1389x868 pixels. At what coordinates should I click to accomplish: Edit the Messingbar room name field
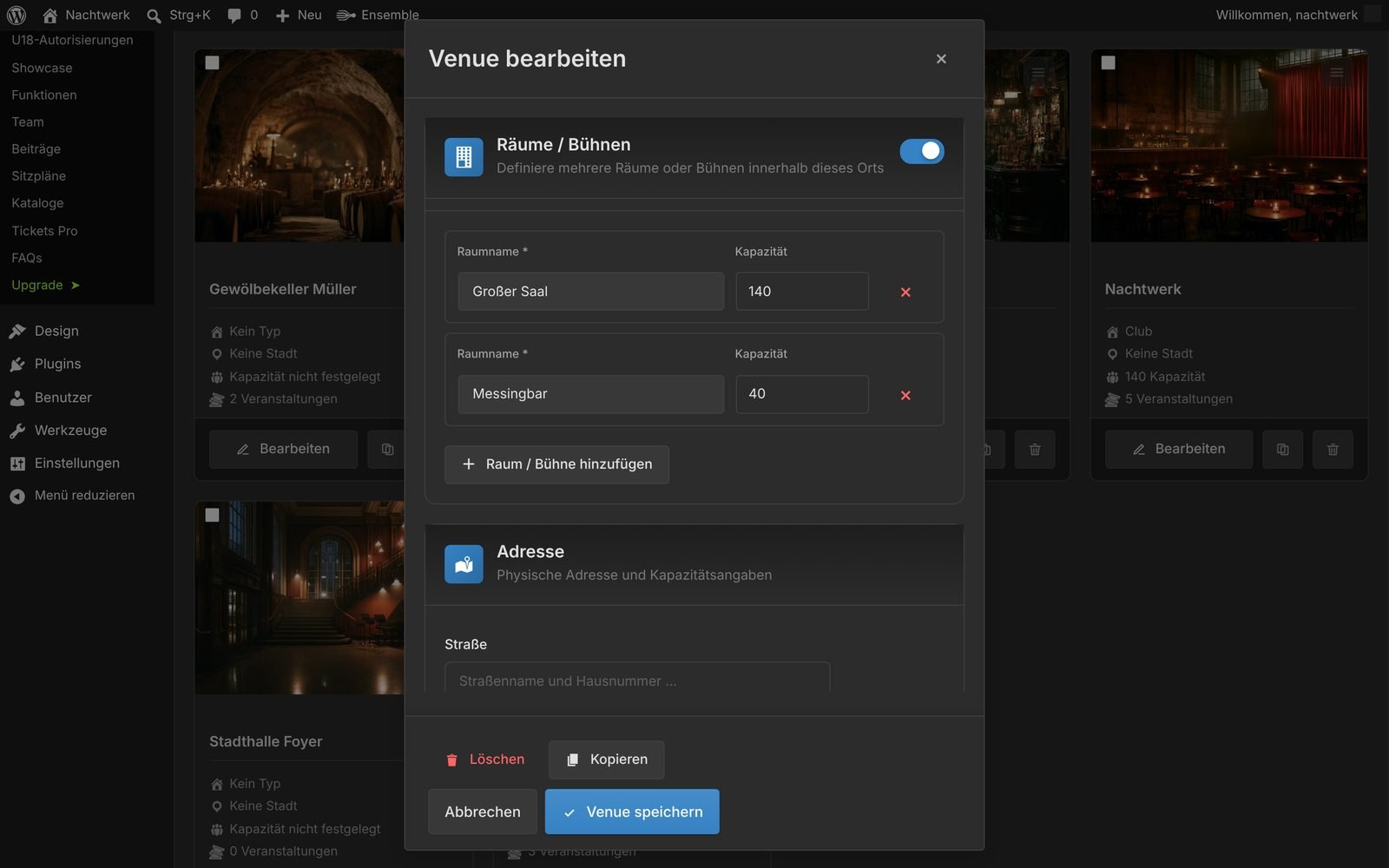tap(591, 394)
